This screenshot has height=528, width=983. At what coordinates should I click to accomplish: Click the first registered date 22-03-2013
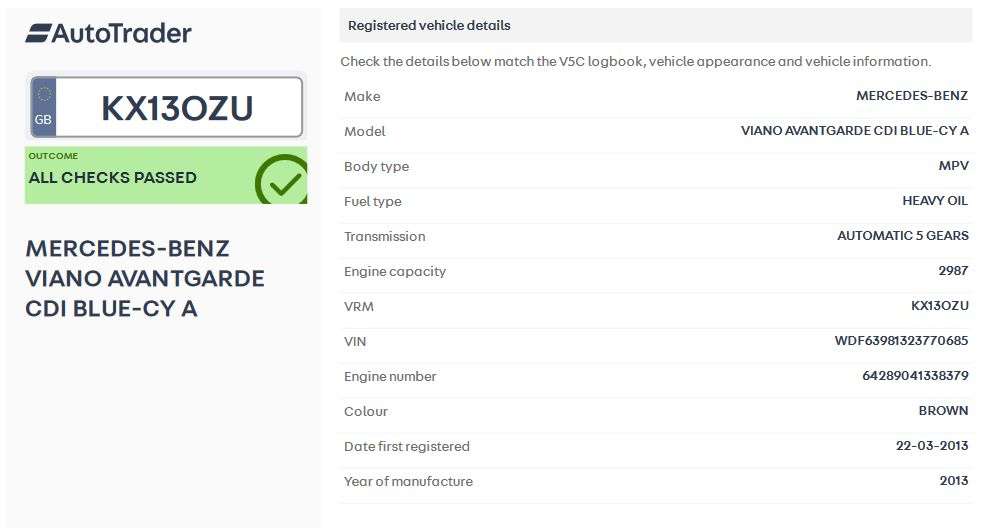[931, 446]
